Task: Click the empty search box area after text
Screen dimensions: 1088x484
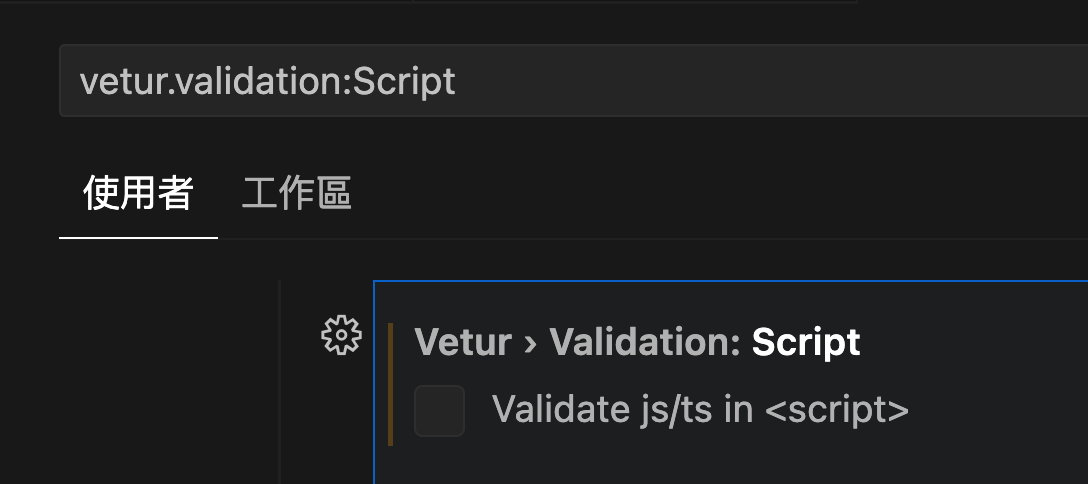Action: [800, 80]
